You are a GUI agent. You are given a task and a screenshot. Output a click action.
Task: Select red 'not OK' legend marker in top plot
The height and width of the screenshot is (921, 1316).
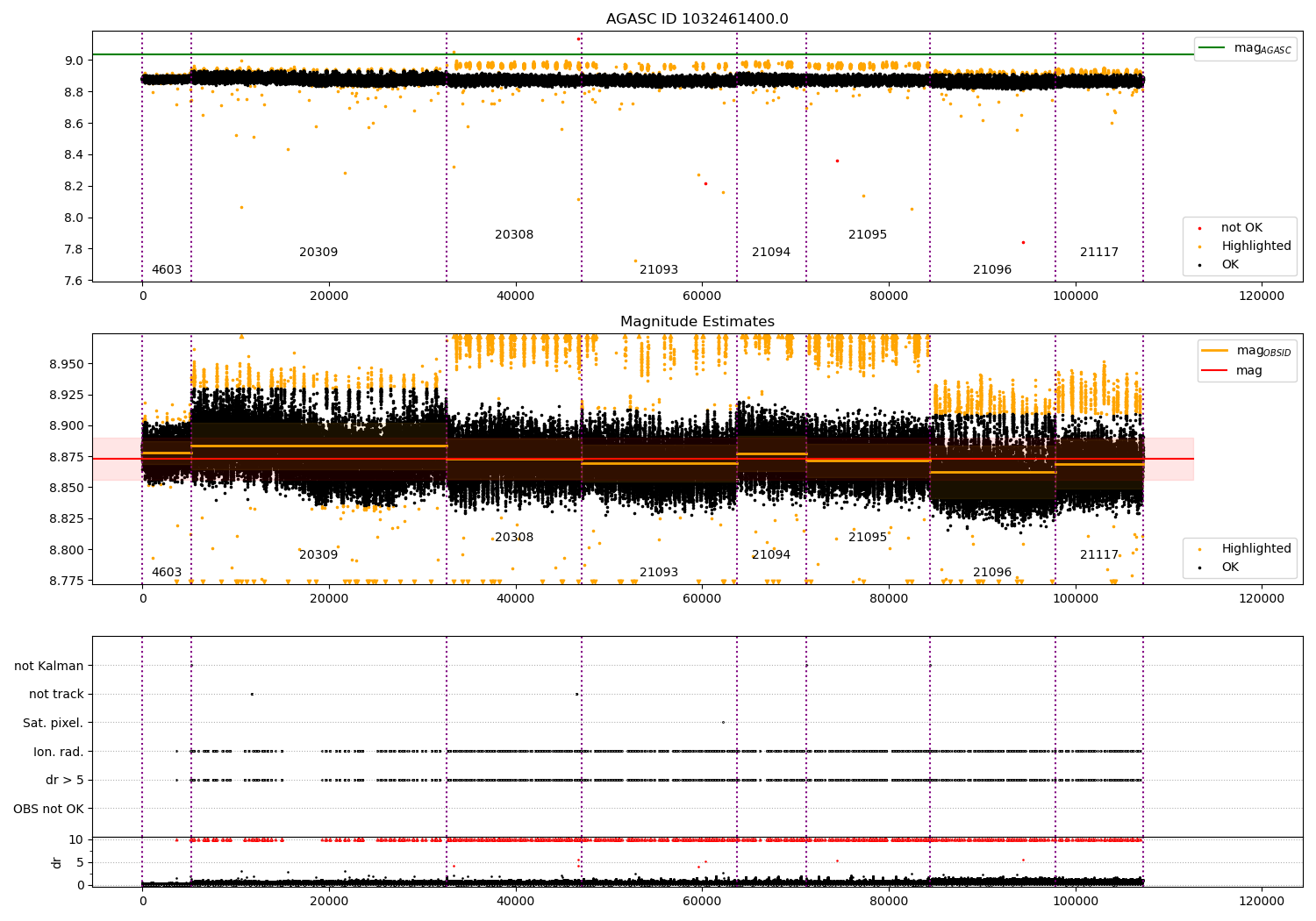(x=1199, y=228)
